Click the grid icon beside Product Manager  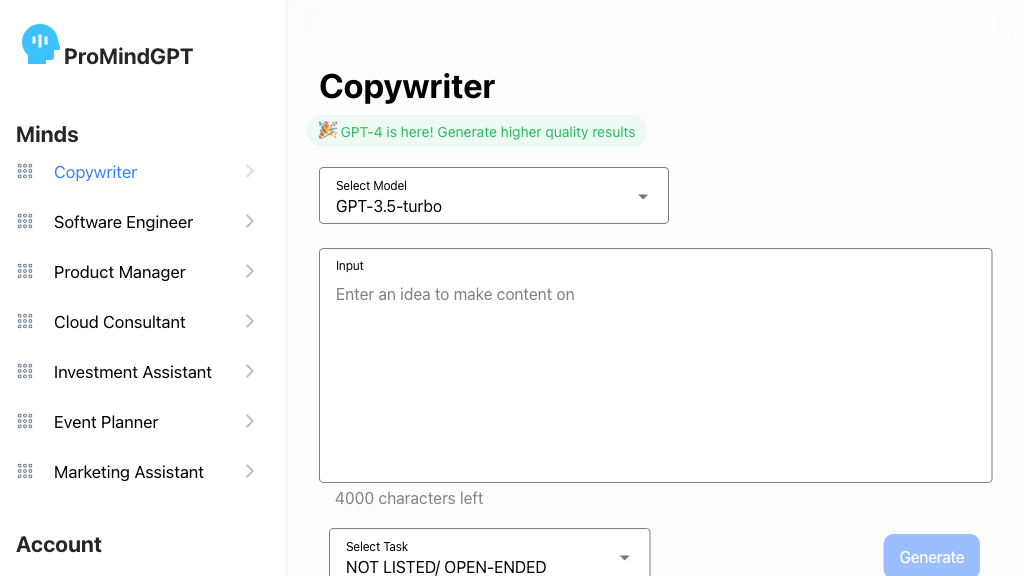[x=25, y=272]
